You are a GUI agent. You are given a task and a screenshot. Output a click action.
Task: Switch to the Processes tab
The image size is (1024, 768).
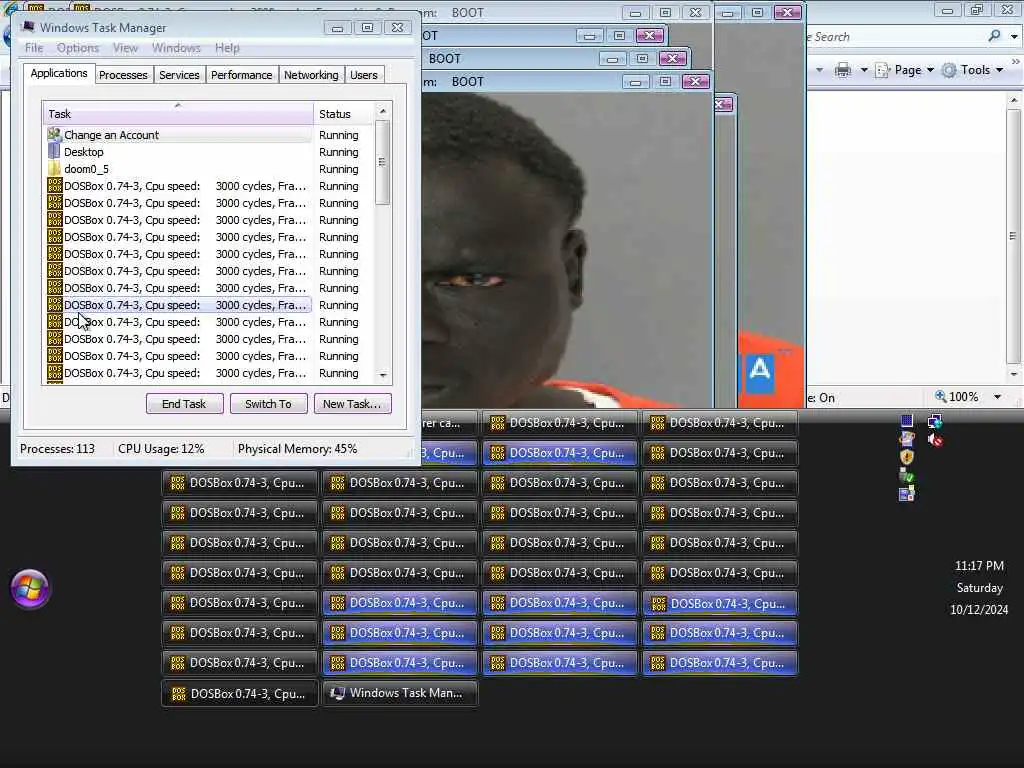123,75
